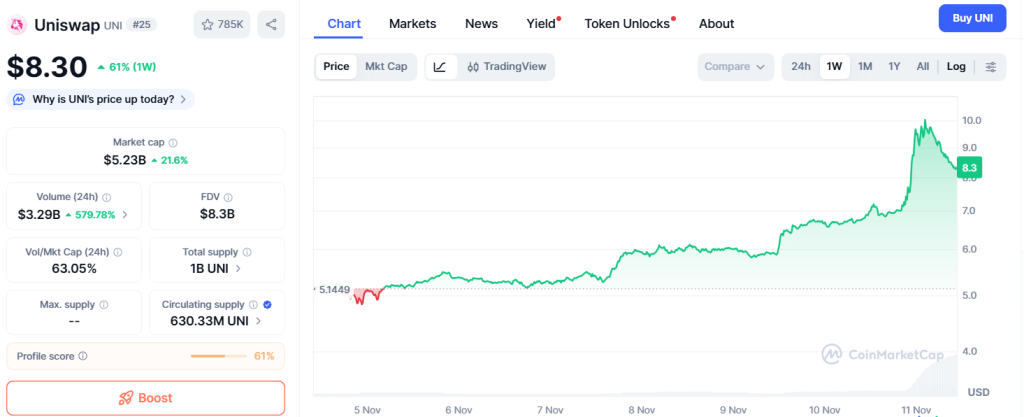Image resolution: width=1024 pixels, height=417 pixels.
Task: Switch to the TradingView chart
Action: coord(506,67)
